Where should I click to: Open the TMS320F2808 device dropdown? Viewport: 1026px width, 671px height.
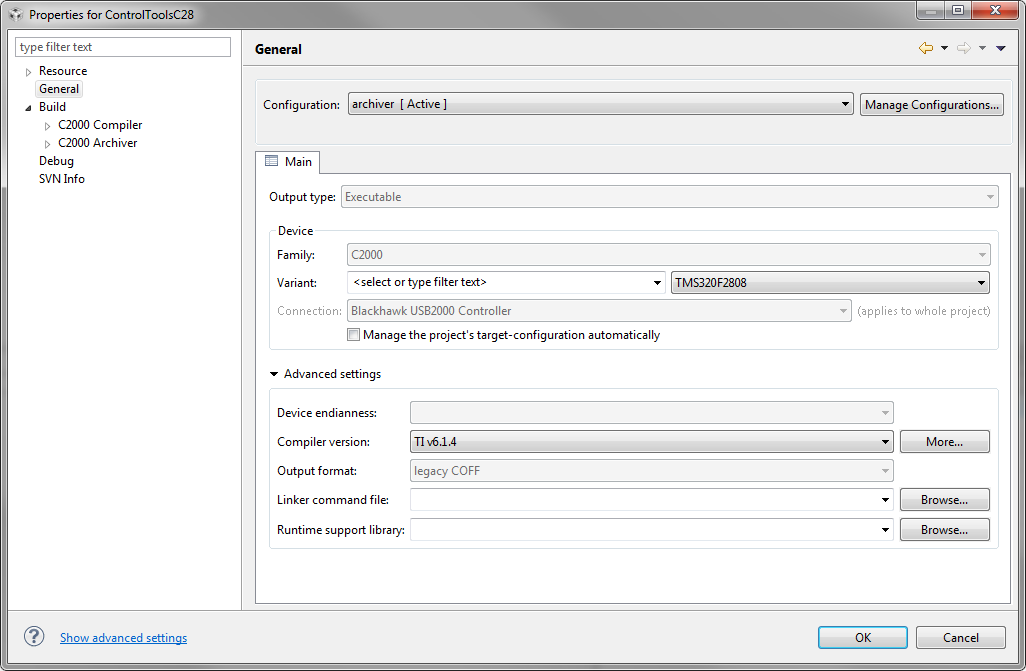click(980, 282)
